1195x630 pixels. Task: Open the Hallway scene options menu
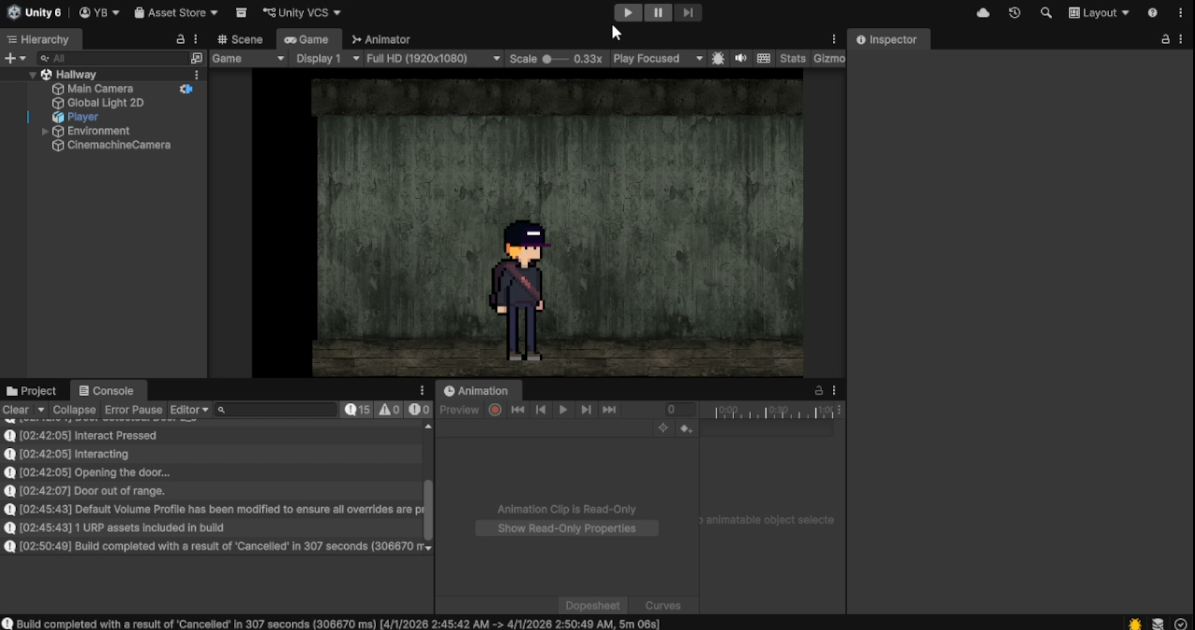(197, 75)
